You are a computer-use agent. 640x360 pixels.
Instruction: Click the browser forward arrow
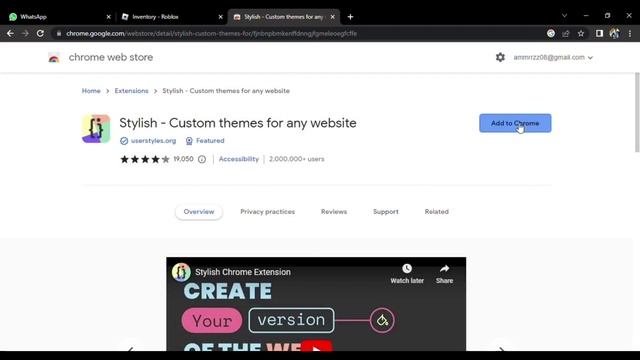coord(25,33)
